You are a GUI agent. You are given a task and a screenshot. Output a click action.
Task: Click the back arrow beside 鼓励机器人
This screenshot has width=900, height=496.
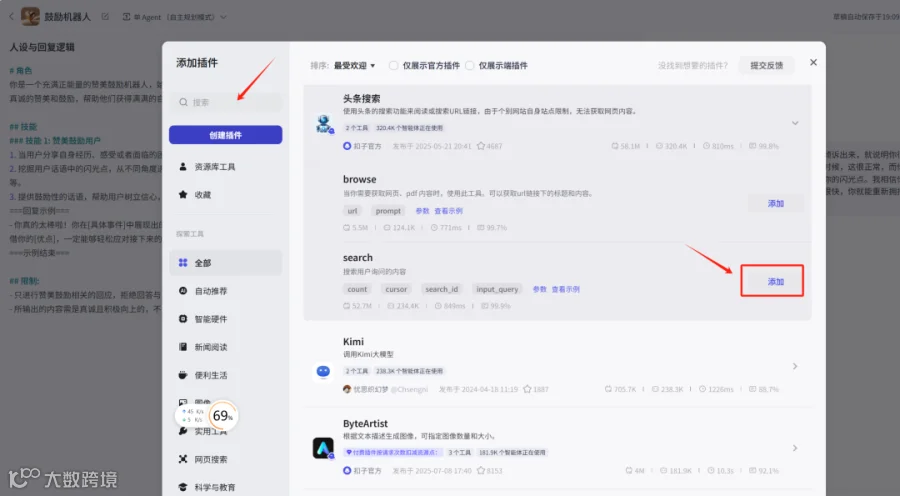(11, 17)
